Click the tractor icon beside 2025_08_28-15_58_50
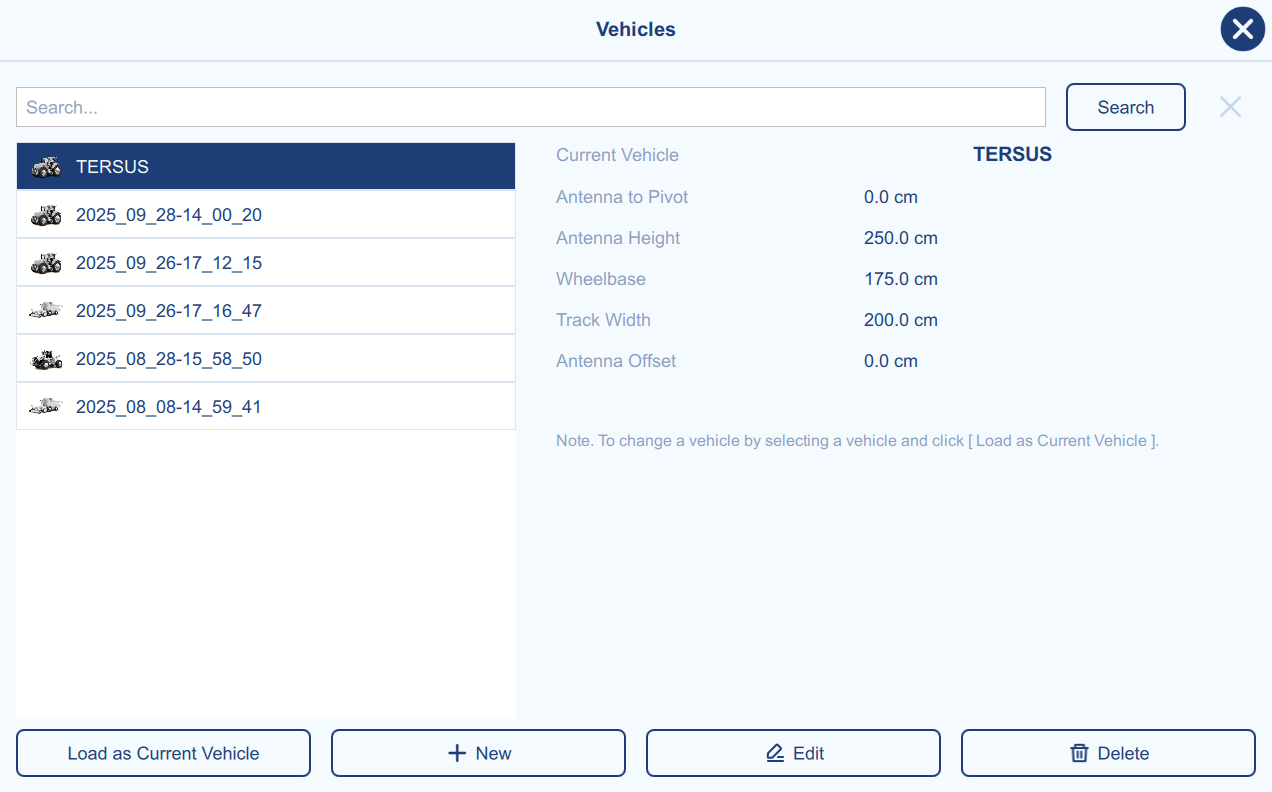This screenshot has width=1272, height=792. [46, 359]
